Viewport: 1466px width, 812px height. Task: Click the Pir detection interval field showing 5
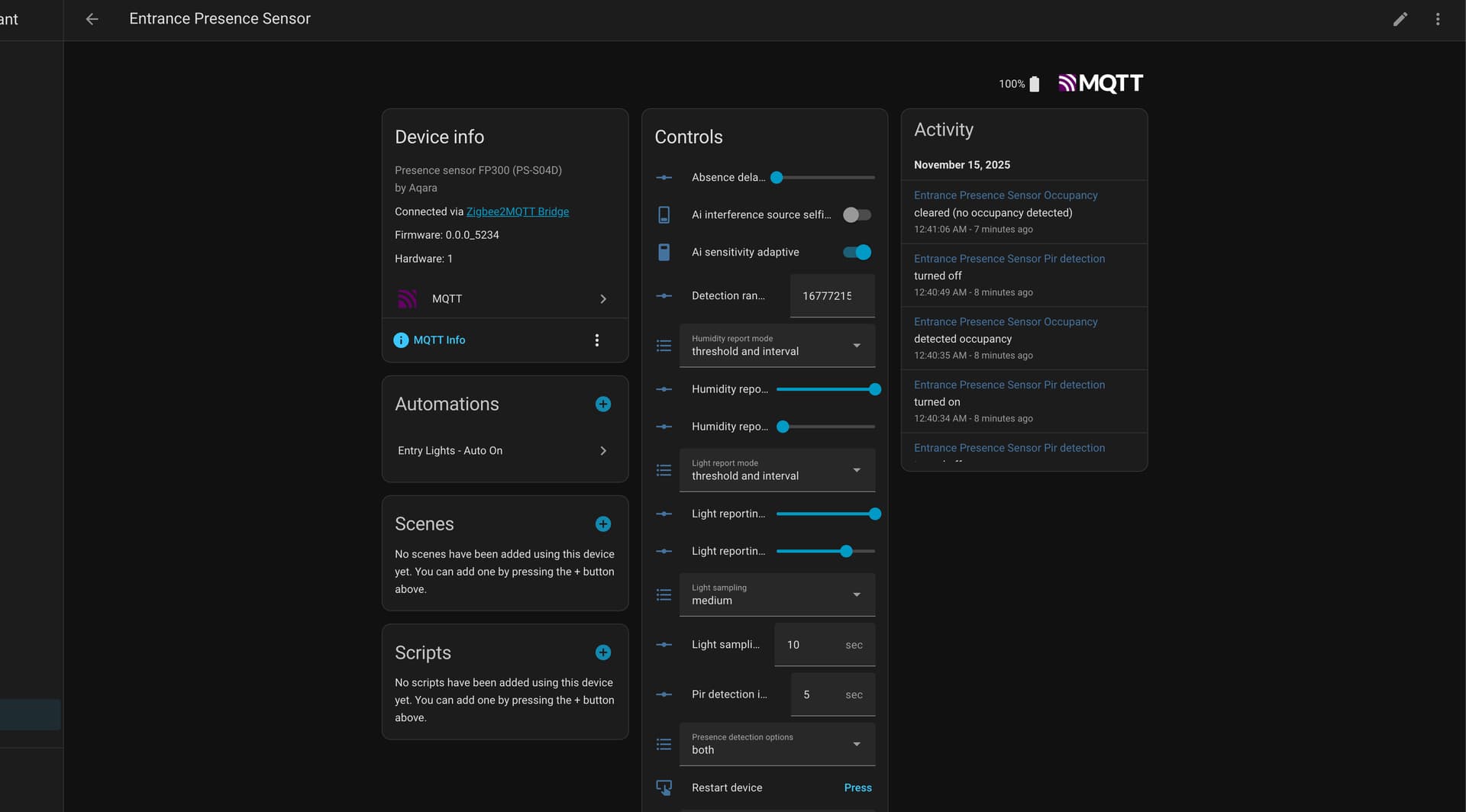pos(833,694)
